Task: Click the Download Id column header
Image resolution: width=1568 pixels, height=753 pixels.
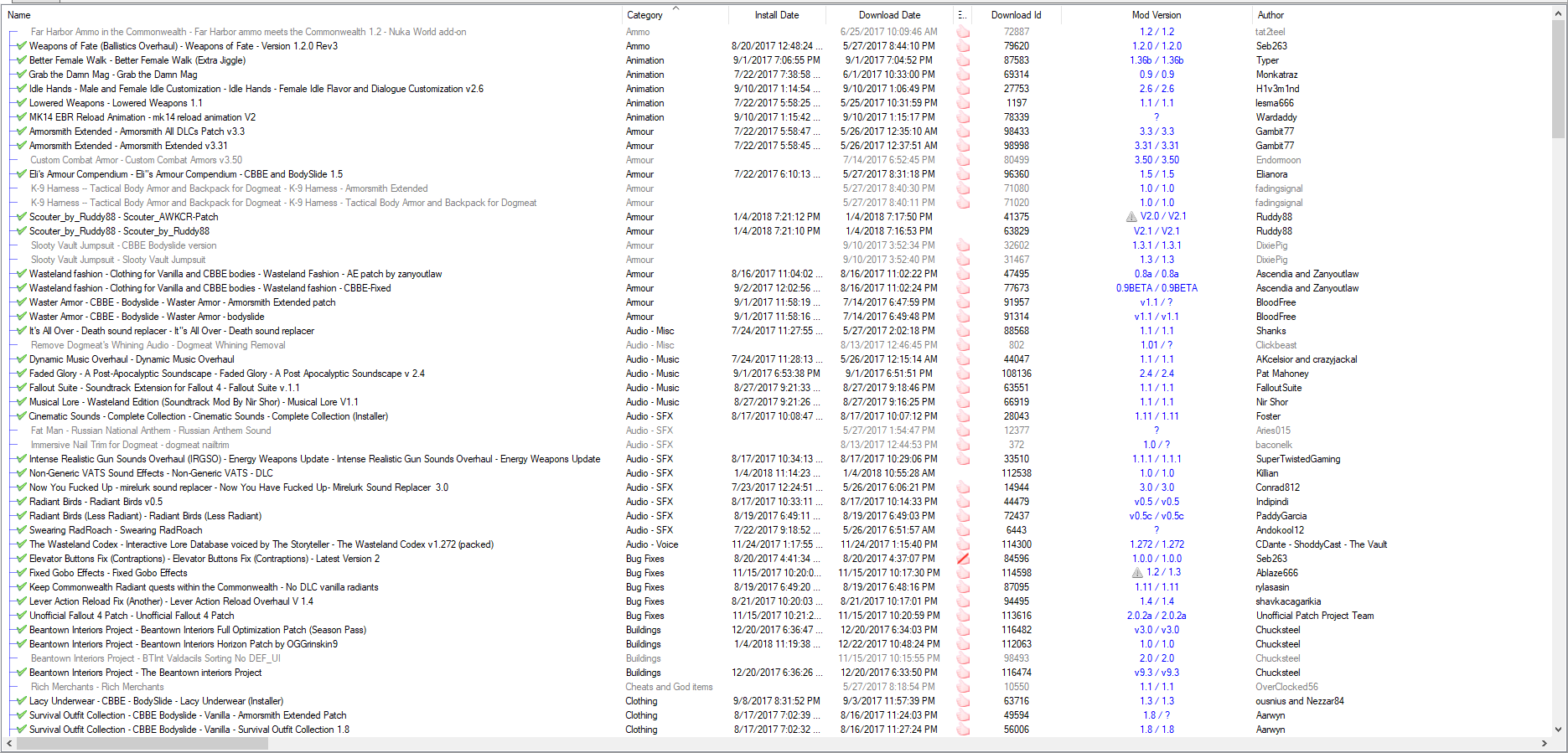Action: tap(1016, 15)
